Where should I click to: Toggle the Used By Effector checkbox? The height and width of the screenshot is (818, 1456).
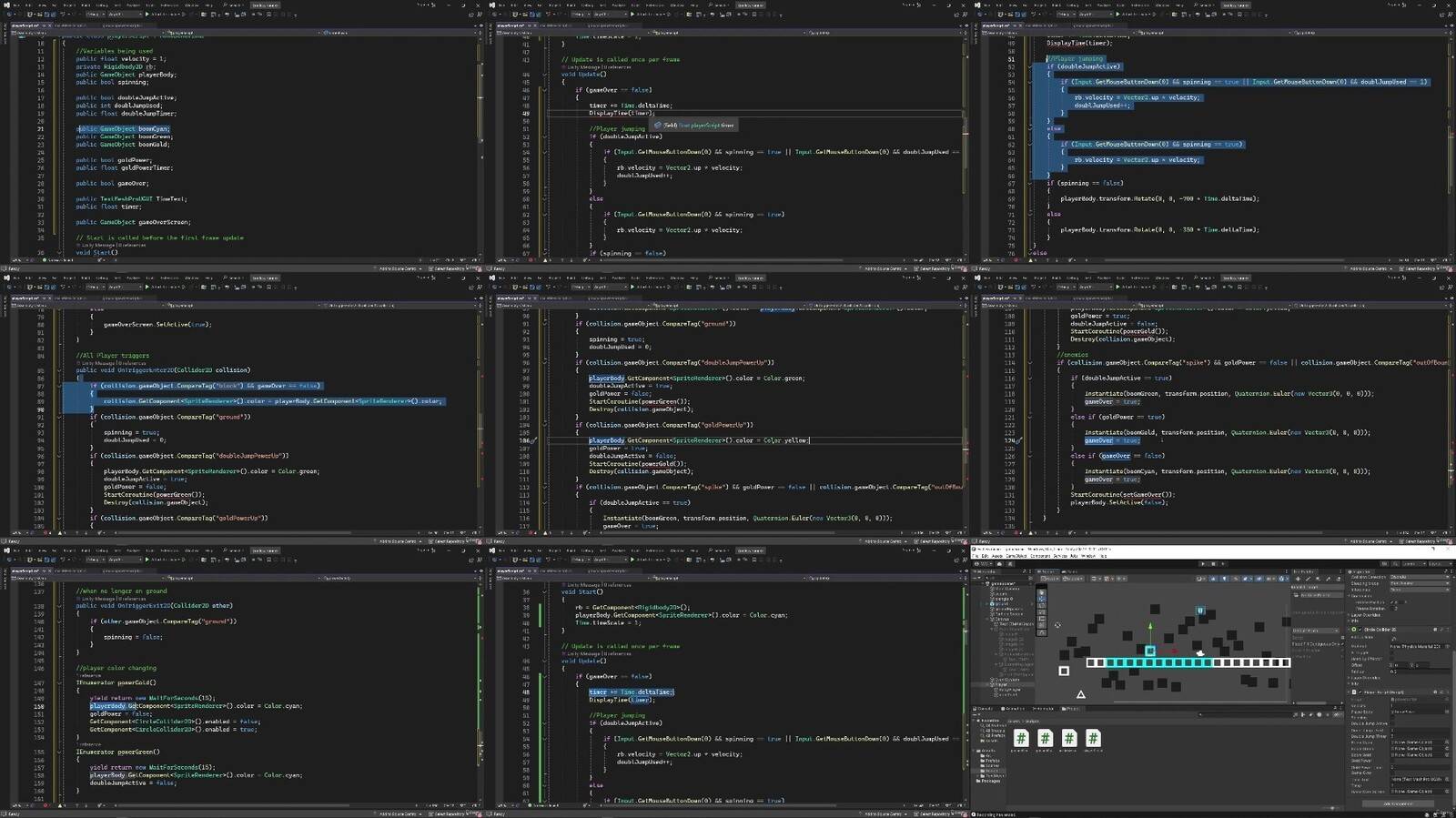pos(1392,659)
